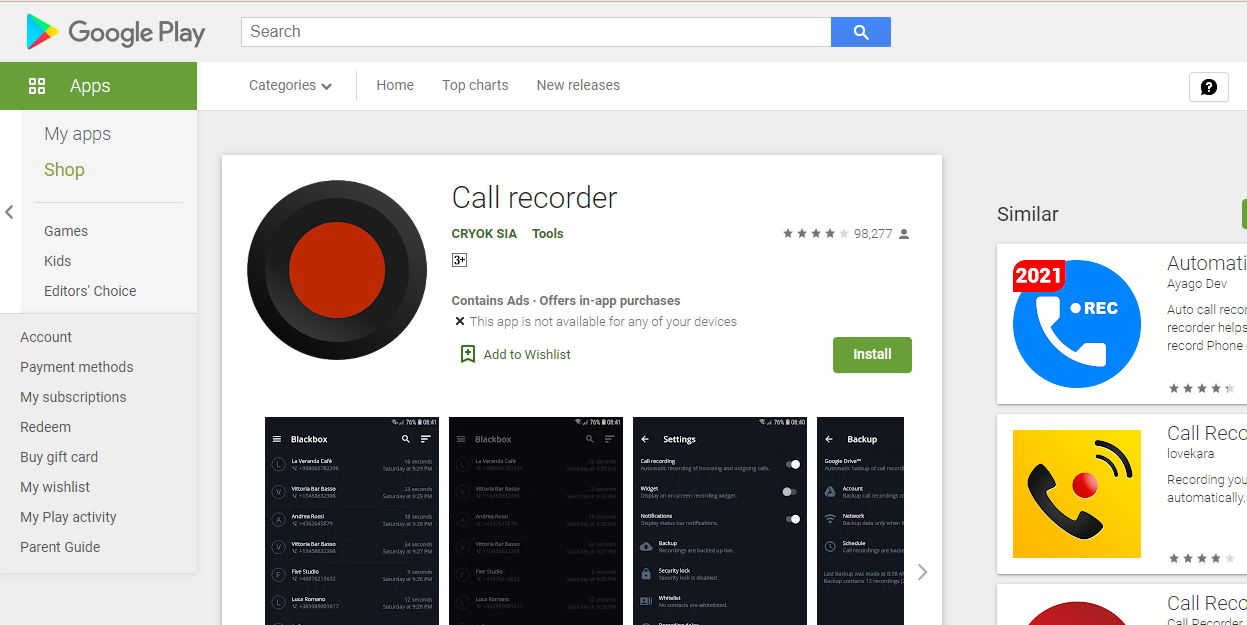
Task: Select My apps in sidebar
Action: coord(77,134)
